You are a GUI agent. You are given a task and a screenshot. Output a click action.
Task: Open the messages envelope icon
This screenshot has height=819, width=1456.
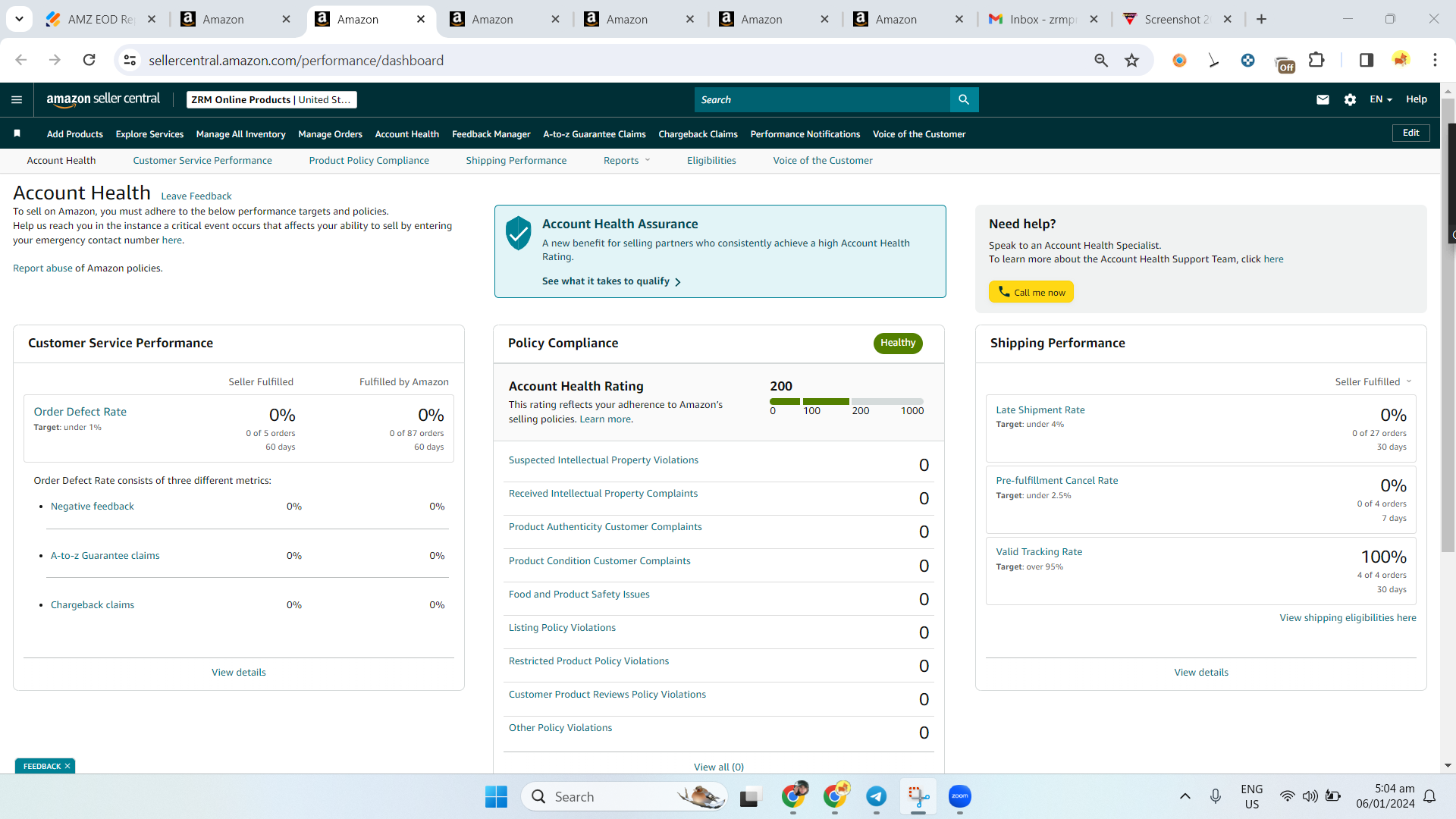click(1323, 99)
